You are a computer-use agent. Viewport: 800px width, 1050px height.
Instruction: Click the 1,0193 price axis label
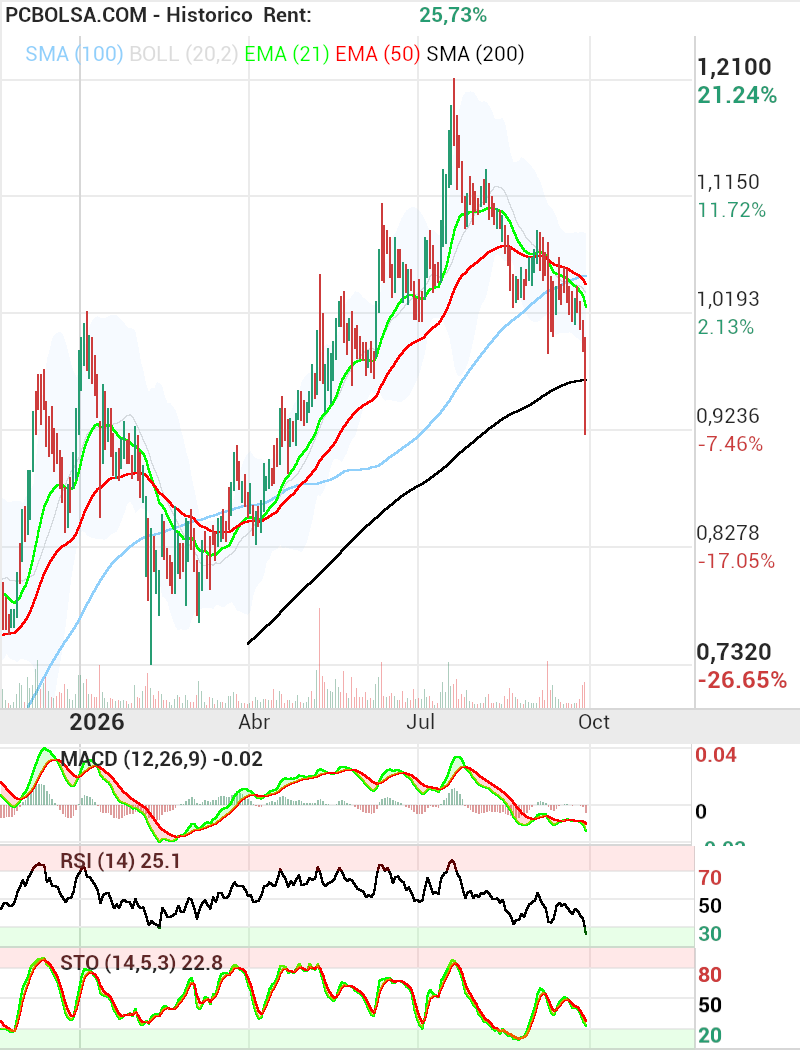[x=728, y=299]
